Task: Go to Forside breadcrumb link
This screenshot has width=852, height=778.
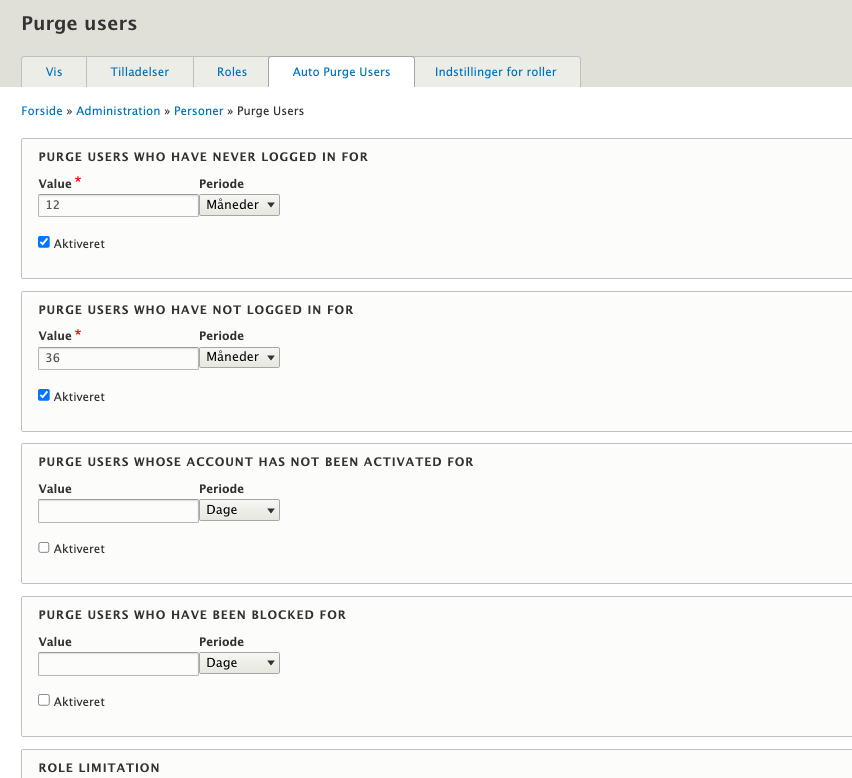Action: 41,111
